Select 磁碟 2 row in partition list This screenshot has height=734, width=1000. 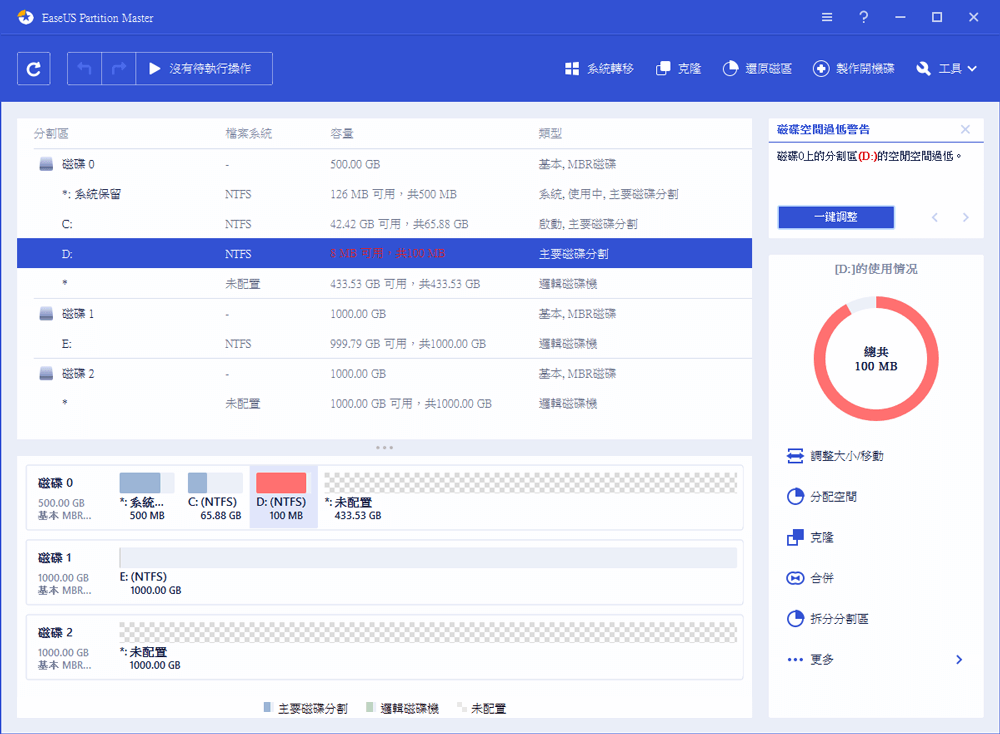click(x=384, y=373)
